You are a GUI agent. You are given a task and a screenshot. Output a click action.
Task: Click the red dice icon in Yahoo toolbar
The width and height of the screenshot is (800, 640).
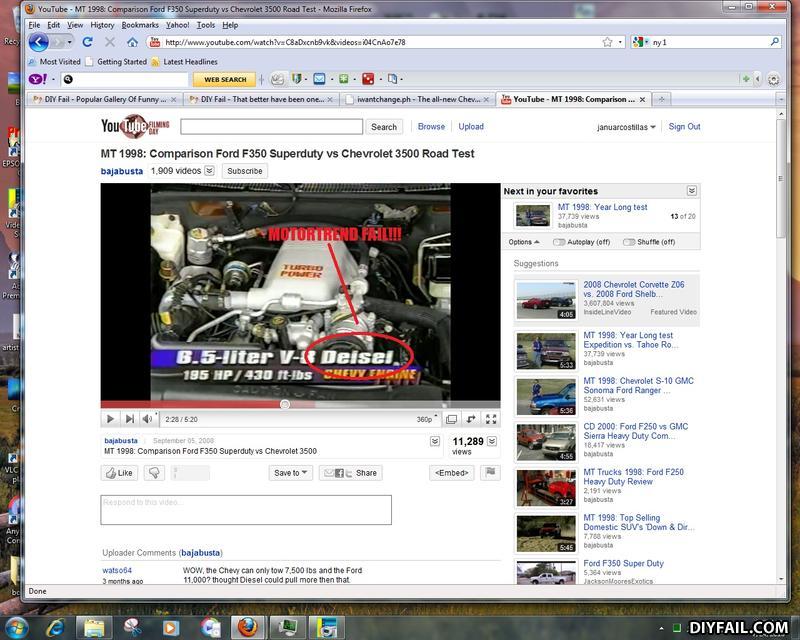368,79
